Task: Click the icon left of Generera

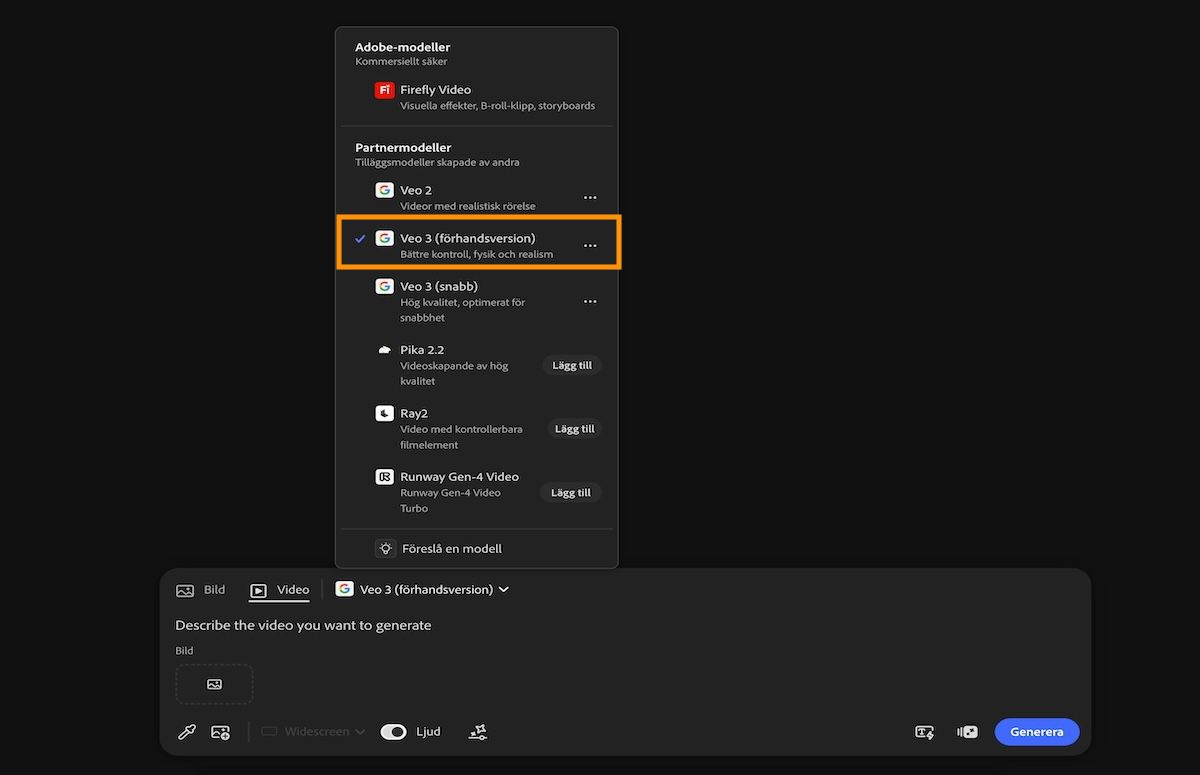Action: (967, 732)
